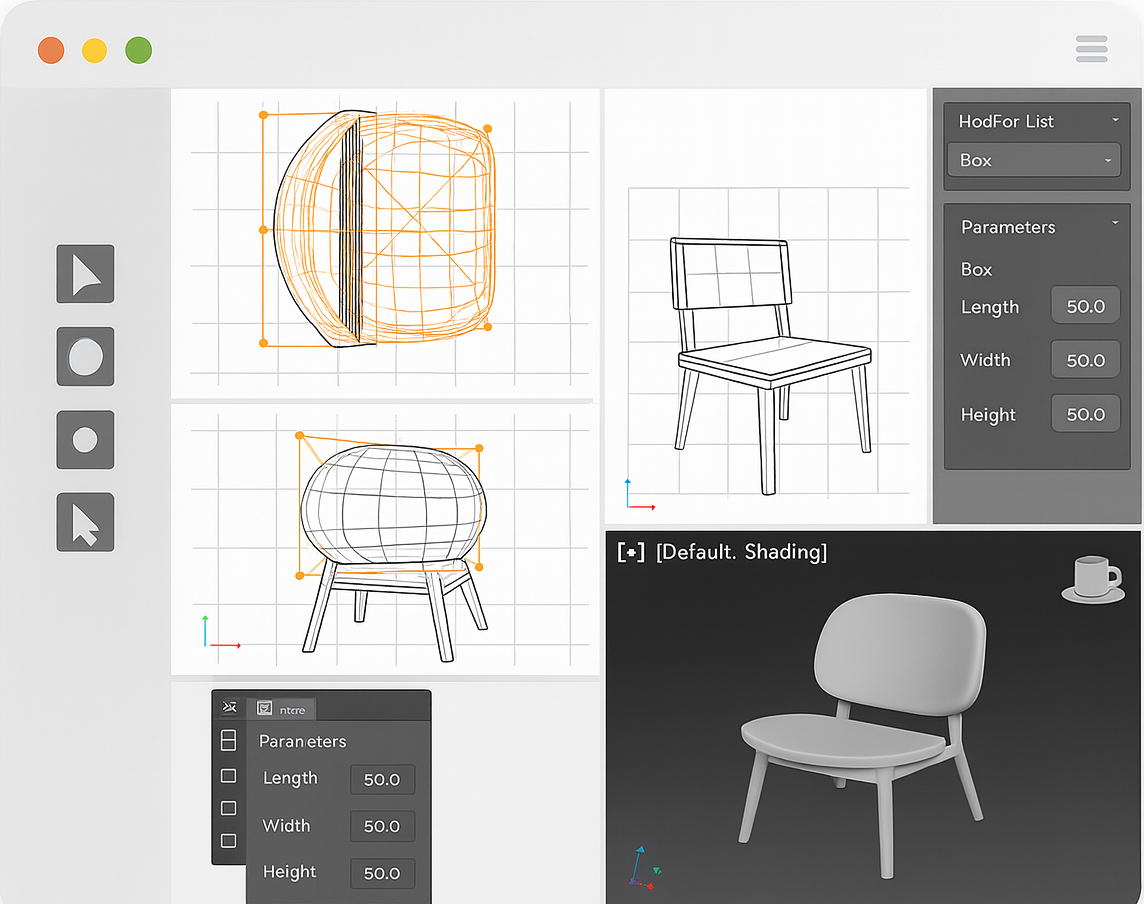The image size is (1144, 904).
Task: Click the crossed-arrows icon in floating panel corner
Action: point(229,708)
